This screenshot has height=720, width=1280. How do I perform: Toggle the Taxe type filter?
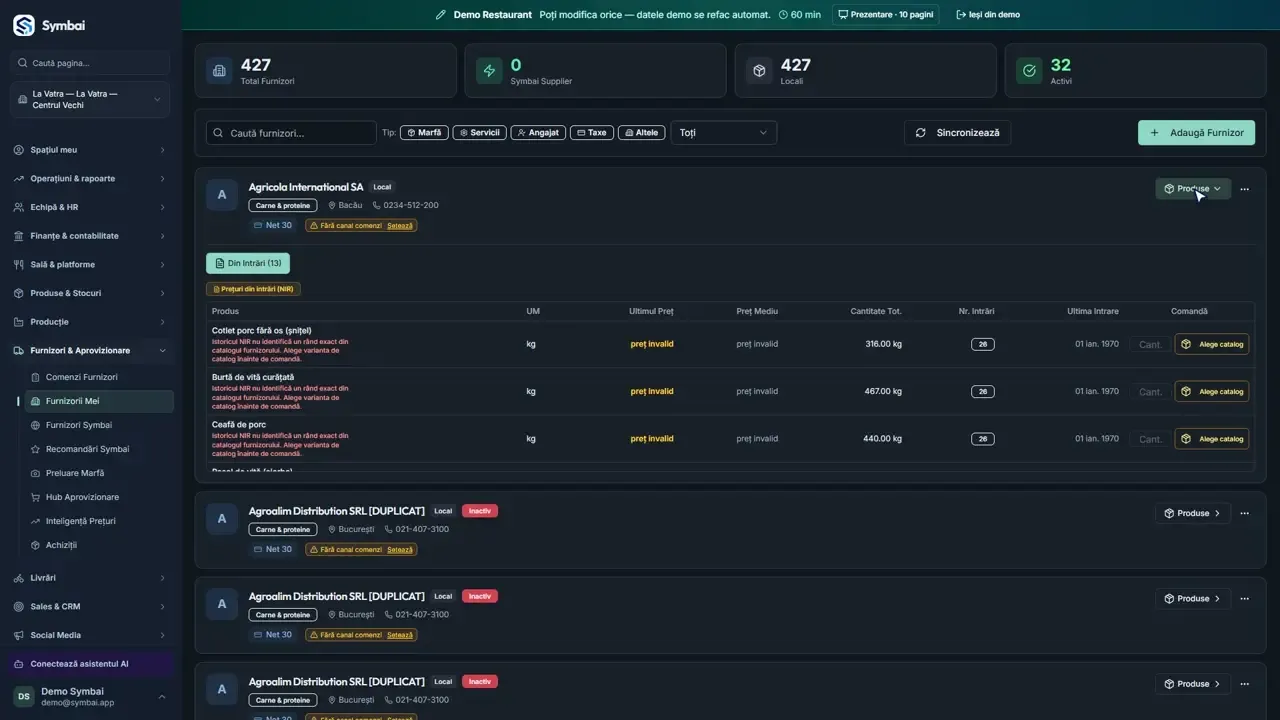(x=592, y=133)
